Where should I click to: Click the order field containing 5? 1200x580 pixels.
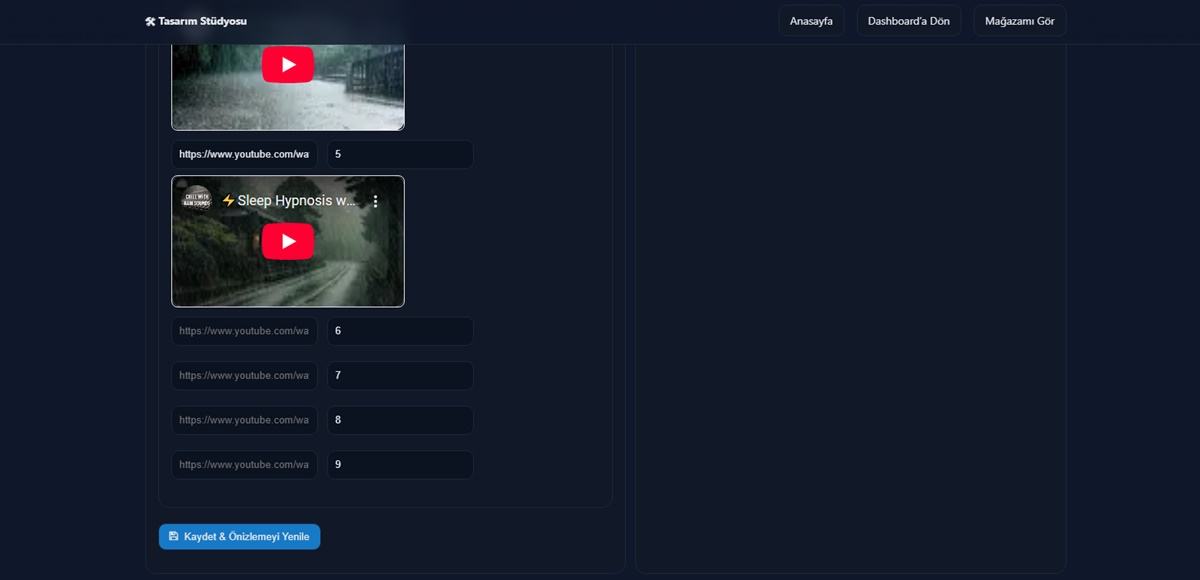400,155
